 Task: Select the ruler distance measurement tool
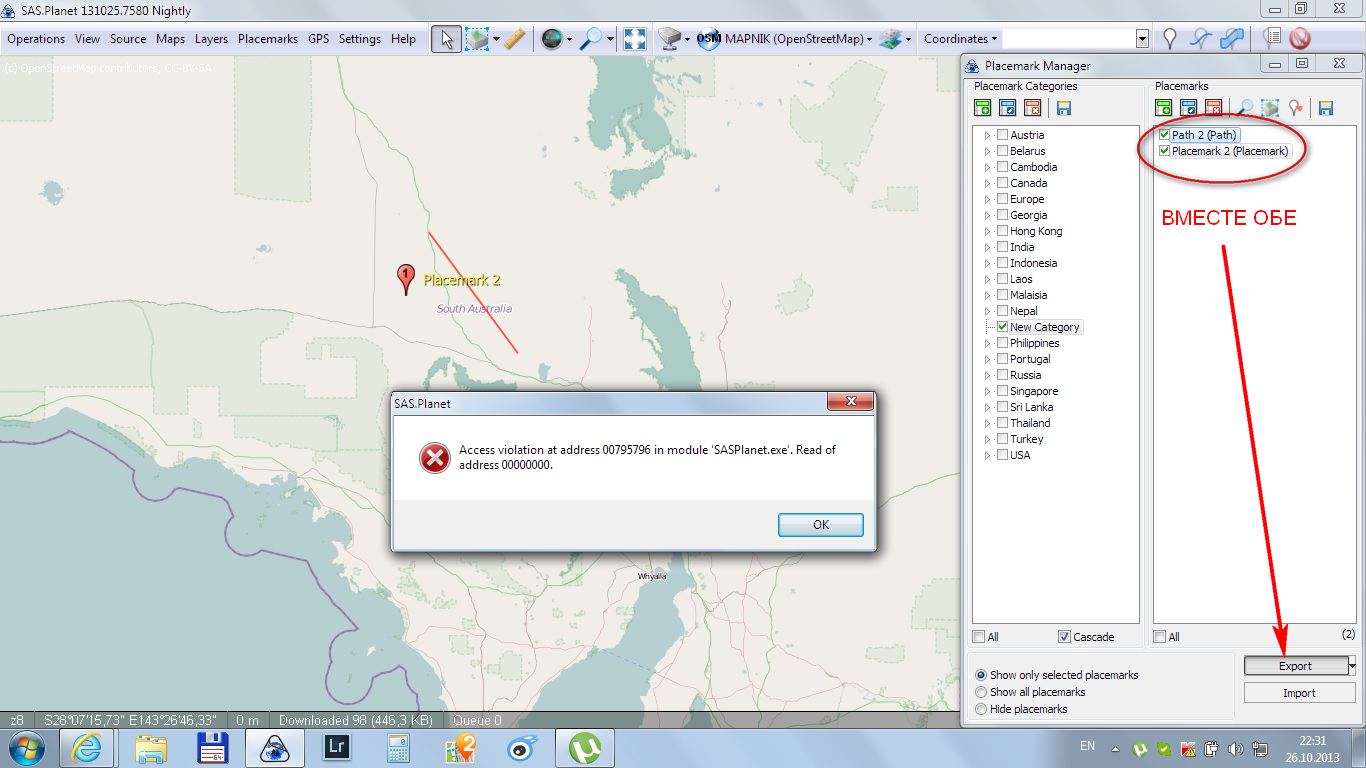tap(514, 39)
